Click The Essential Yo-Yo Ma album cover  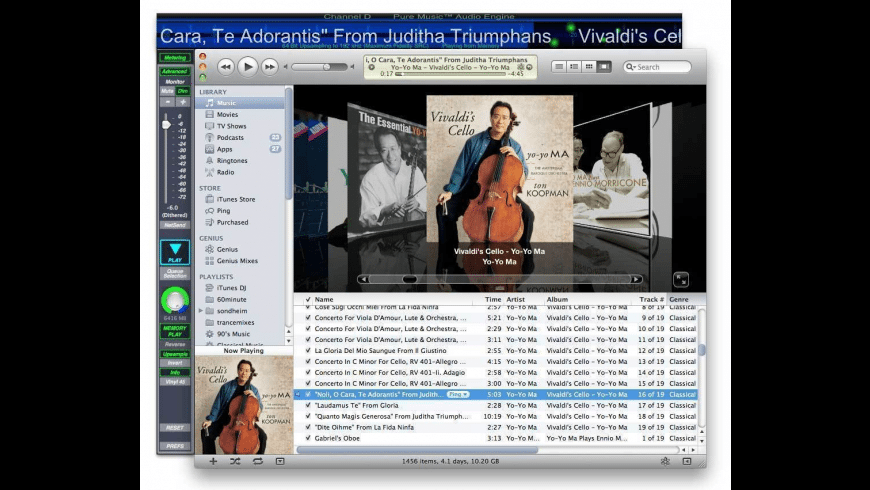(387, 169)
